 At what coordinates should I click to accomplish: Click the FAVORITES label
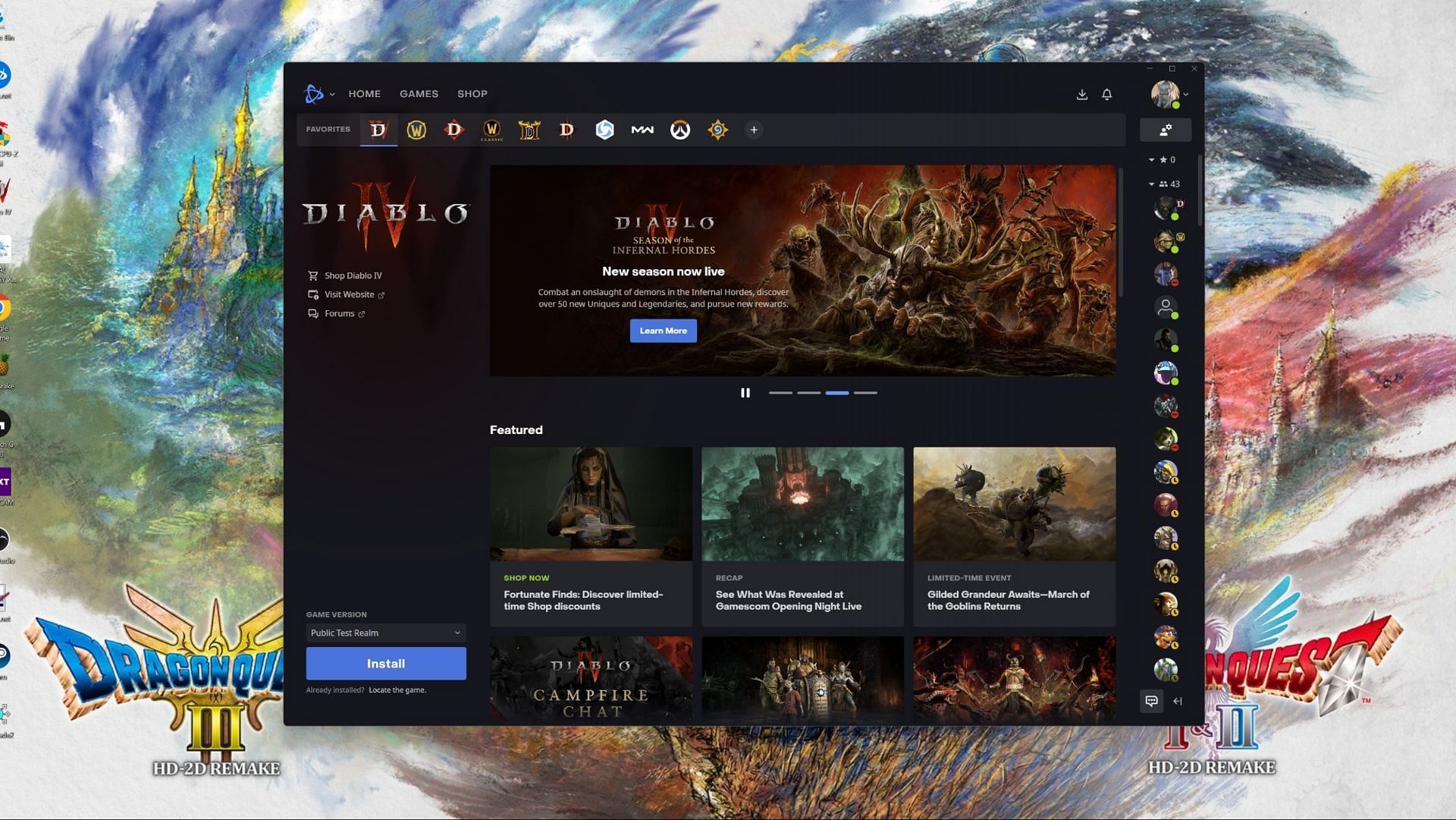[328, 130]
